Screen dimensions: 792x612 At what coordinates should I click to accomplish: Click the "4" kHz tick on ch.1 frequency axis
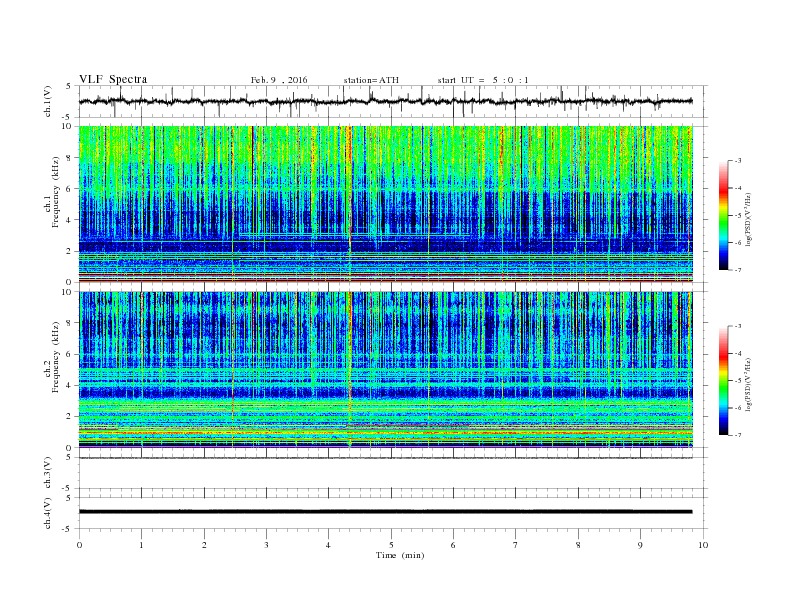coord(69,220)
